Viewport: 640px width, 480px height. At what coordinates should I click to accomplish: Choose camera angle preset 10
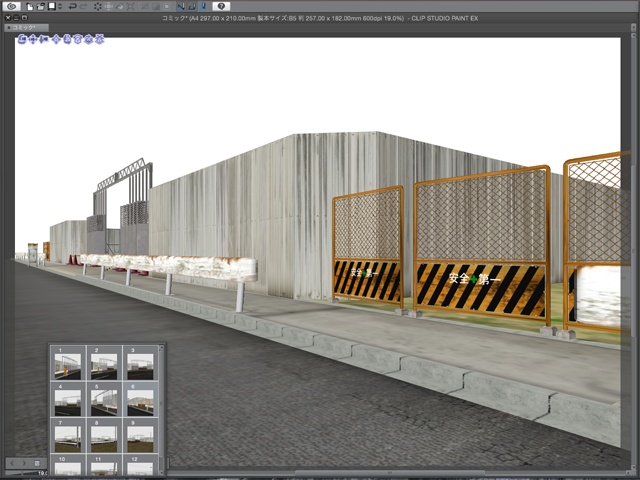click(x=68, y=465)
